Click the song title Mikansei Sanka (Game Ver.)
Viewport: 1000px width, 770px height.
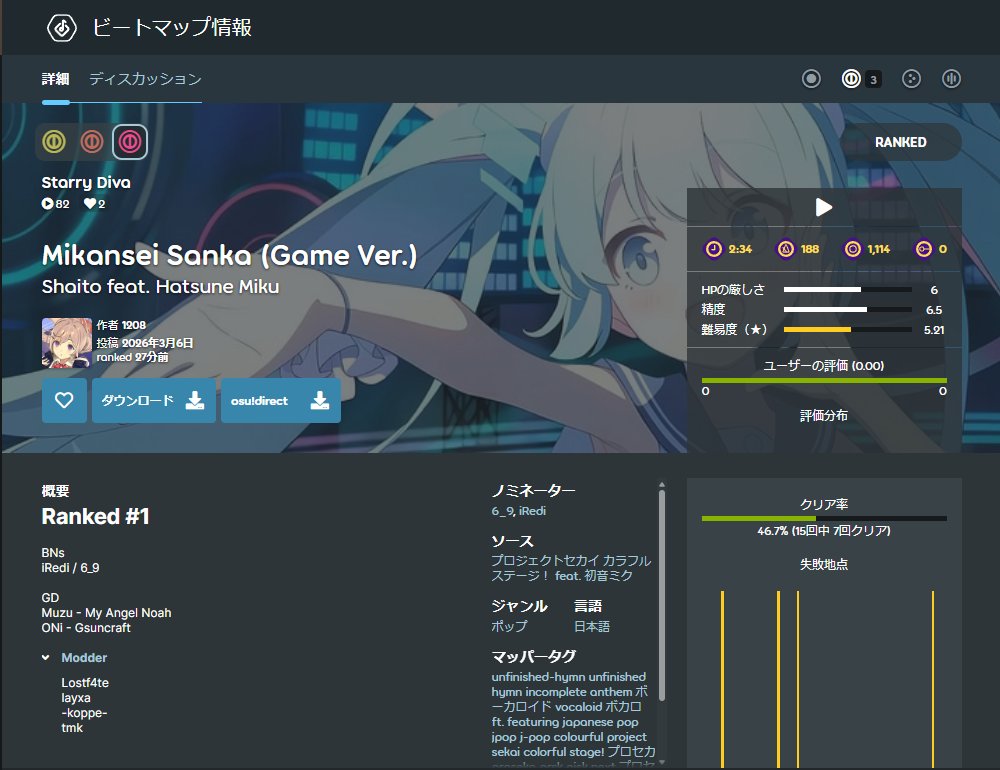click(x=229, y=255)
